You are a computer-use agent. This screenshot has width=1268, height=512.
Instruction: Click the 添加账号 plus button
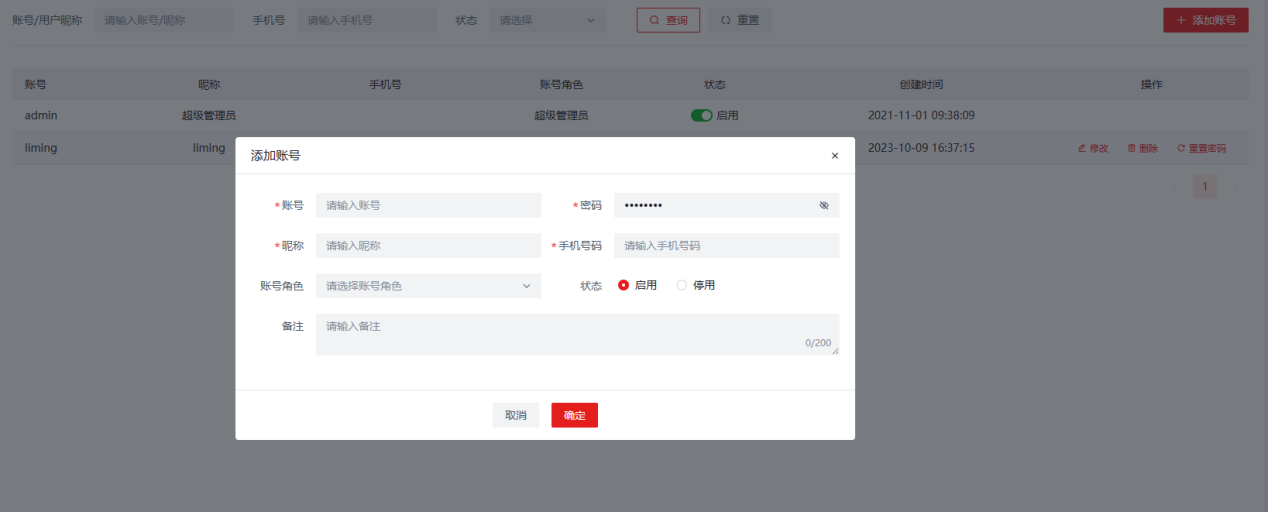1205,20
